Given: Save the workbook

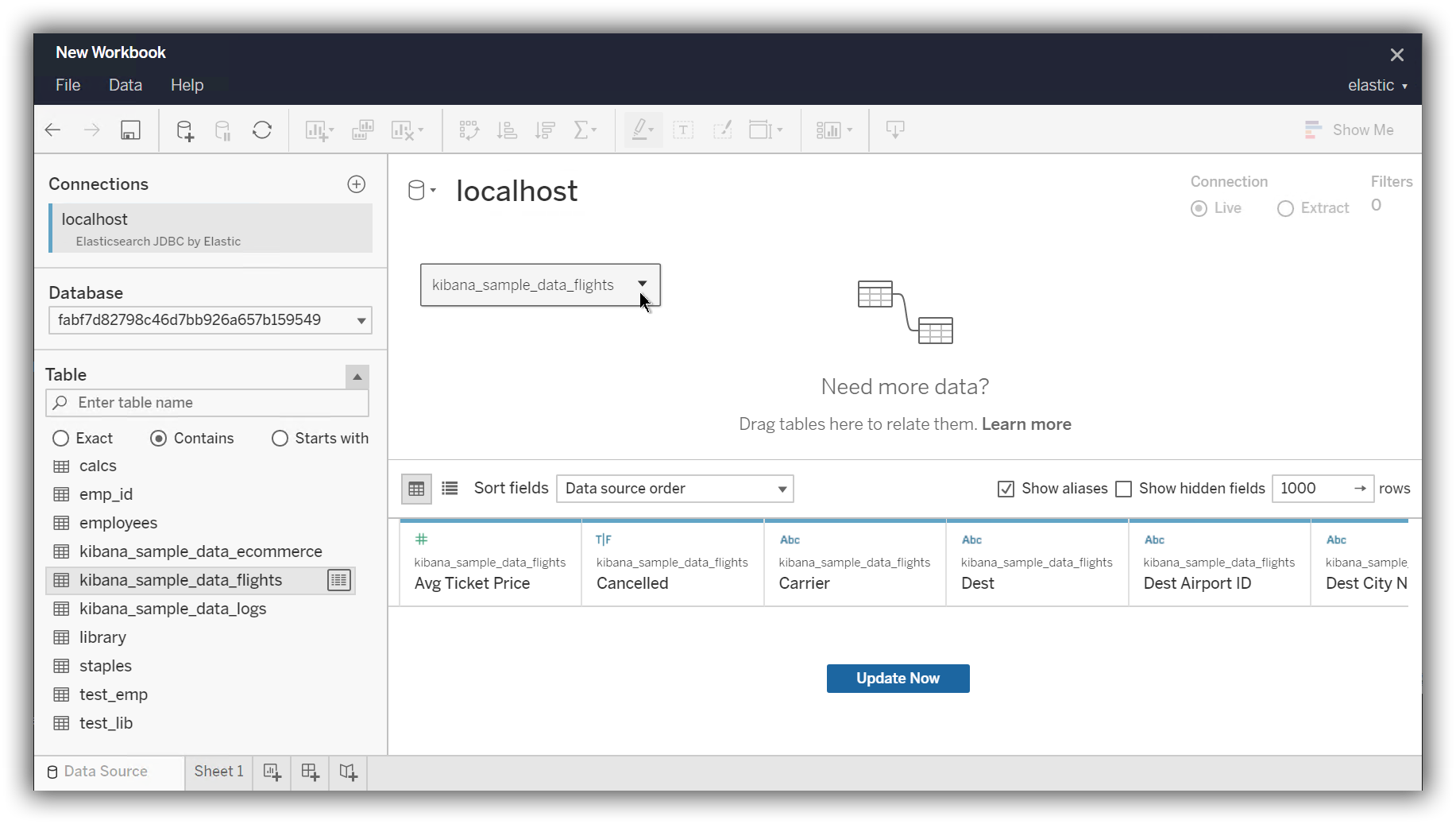Looking at the screenshot, I should [130, 130].
